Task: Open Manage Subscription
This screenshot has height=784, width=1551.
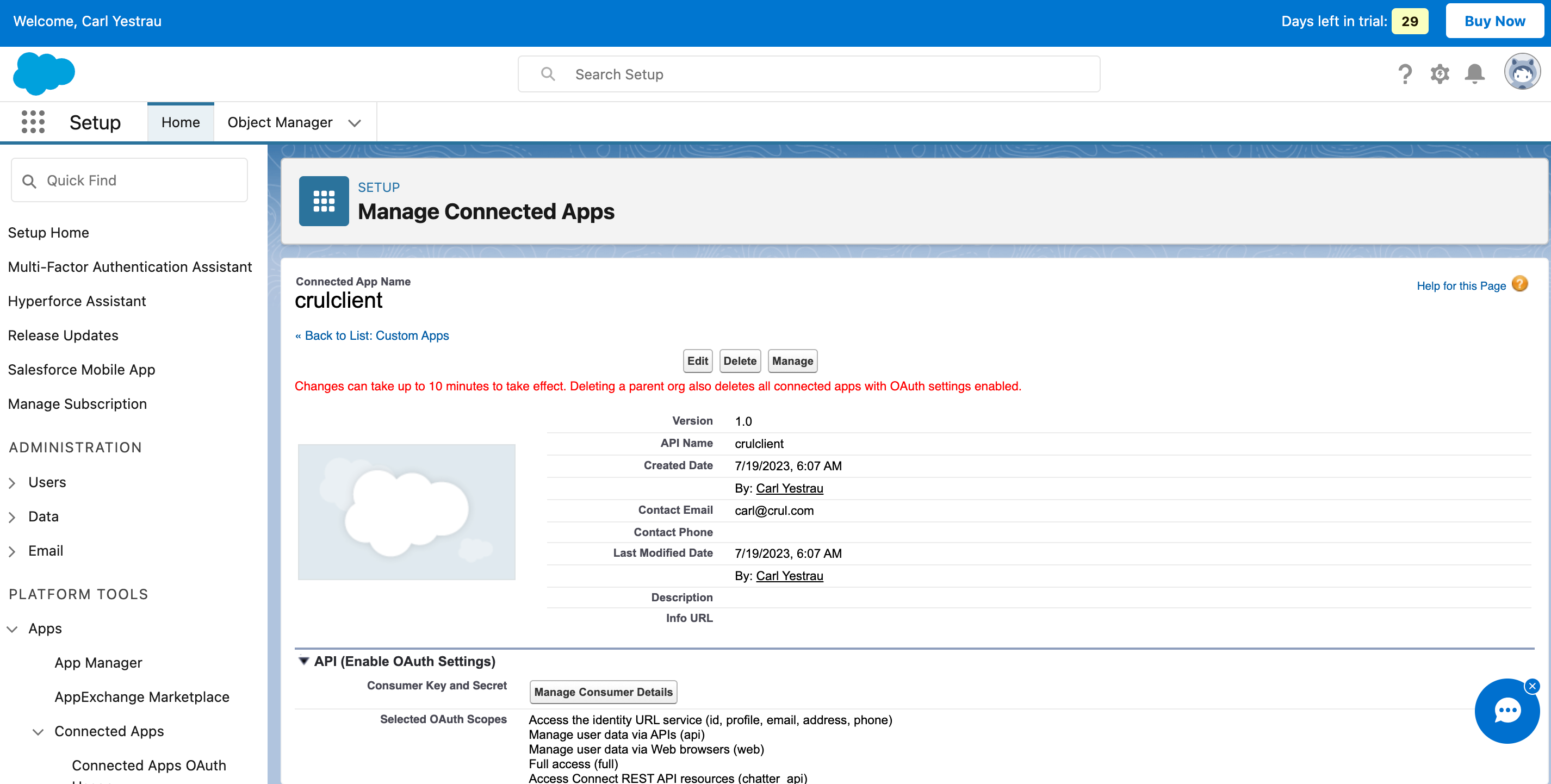Action: pos(77,404)
